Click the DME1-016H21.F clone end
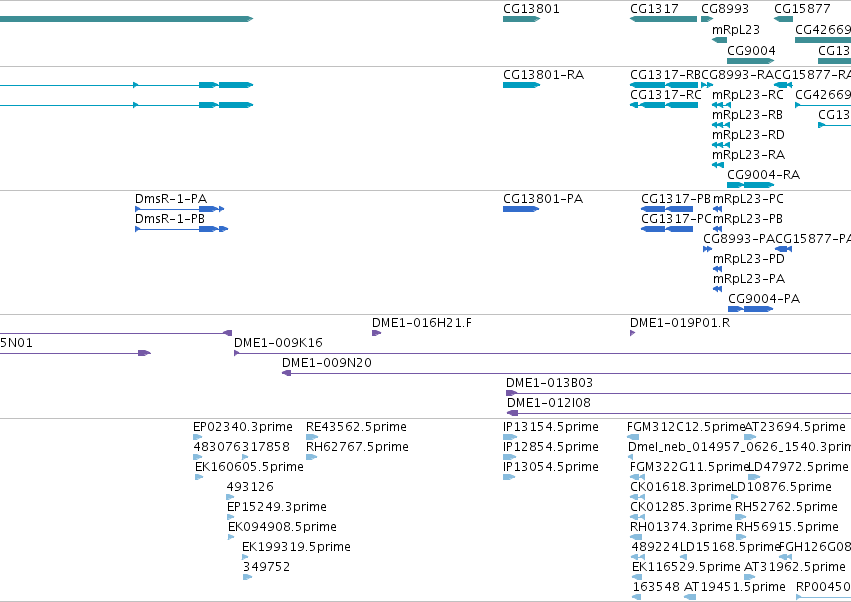 pyautogui.click(x=377, y=333)
